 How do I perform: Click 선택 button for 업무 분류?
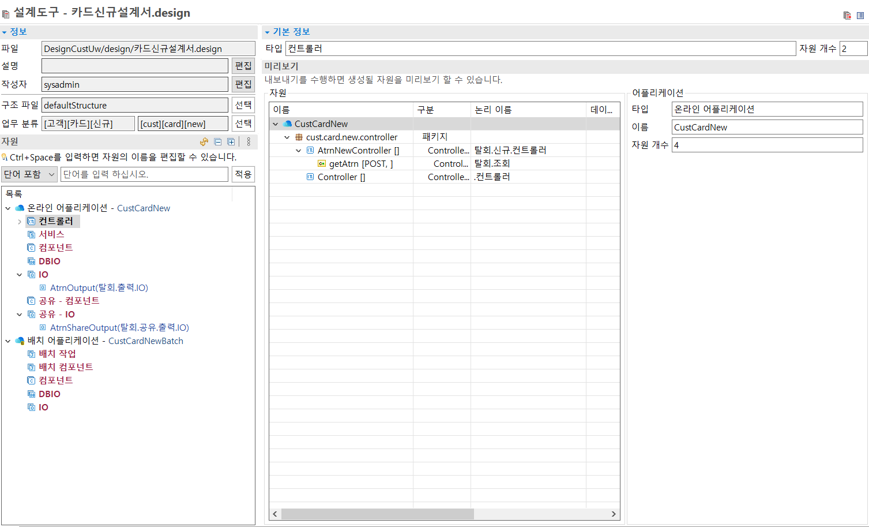click(243, 123)
